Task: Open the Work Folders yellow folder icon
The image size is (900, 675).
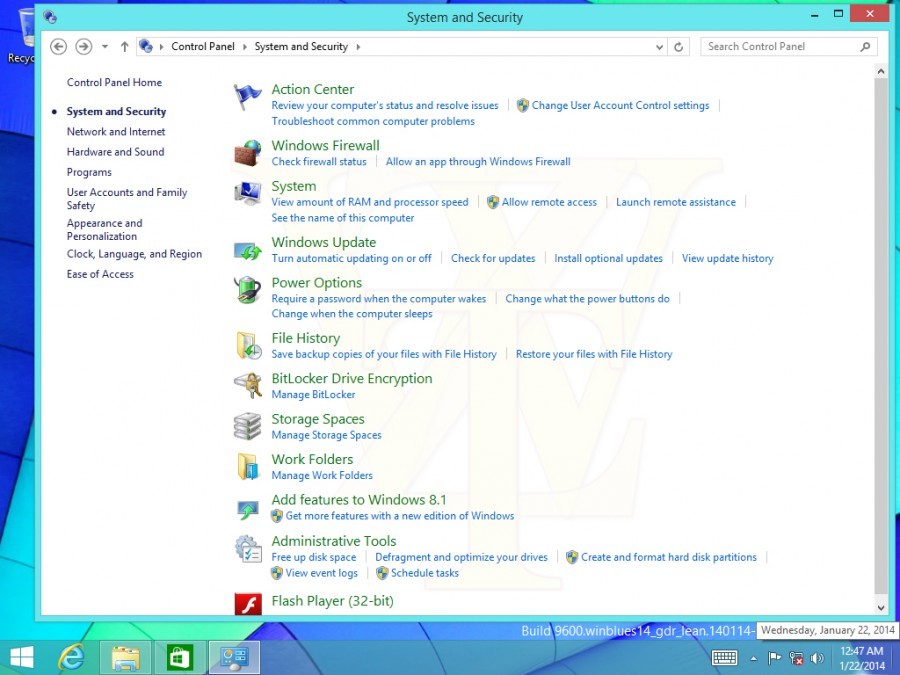Action: click(x=248, y=465)
